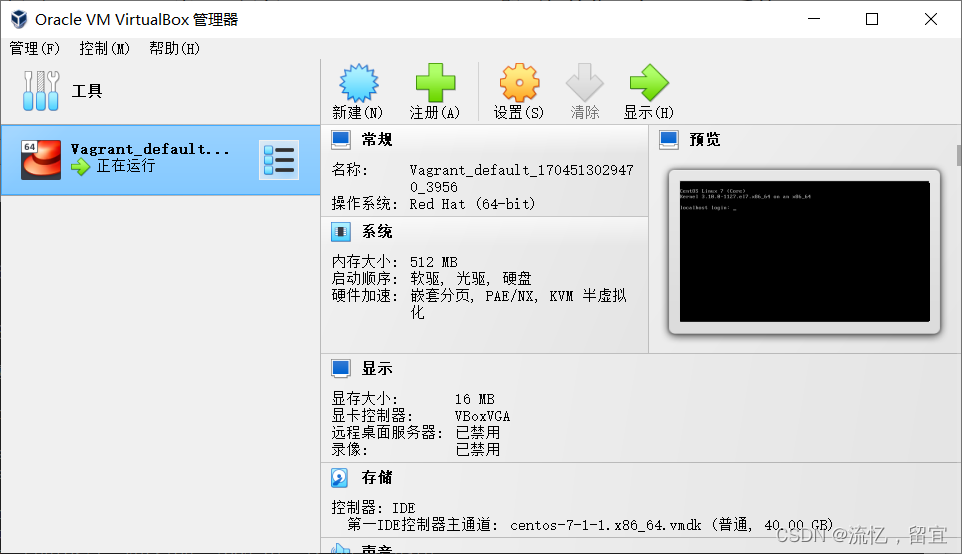The height and width of the screenshot is (554, 962).
Task: Open the 预览 section header
Action: click(705, 140)
